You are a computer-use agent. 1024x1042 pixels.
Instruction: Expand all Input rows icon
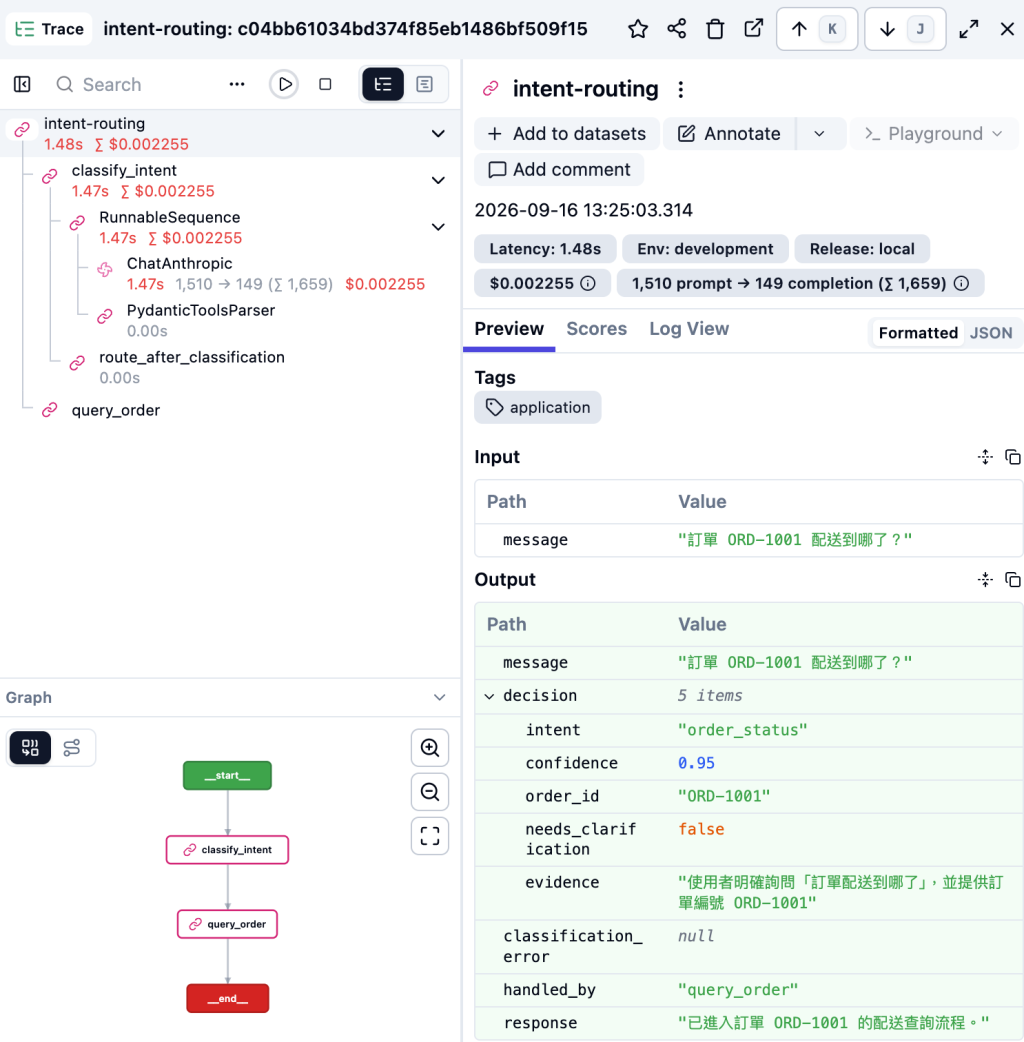pos(985,457)
